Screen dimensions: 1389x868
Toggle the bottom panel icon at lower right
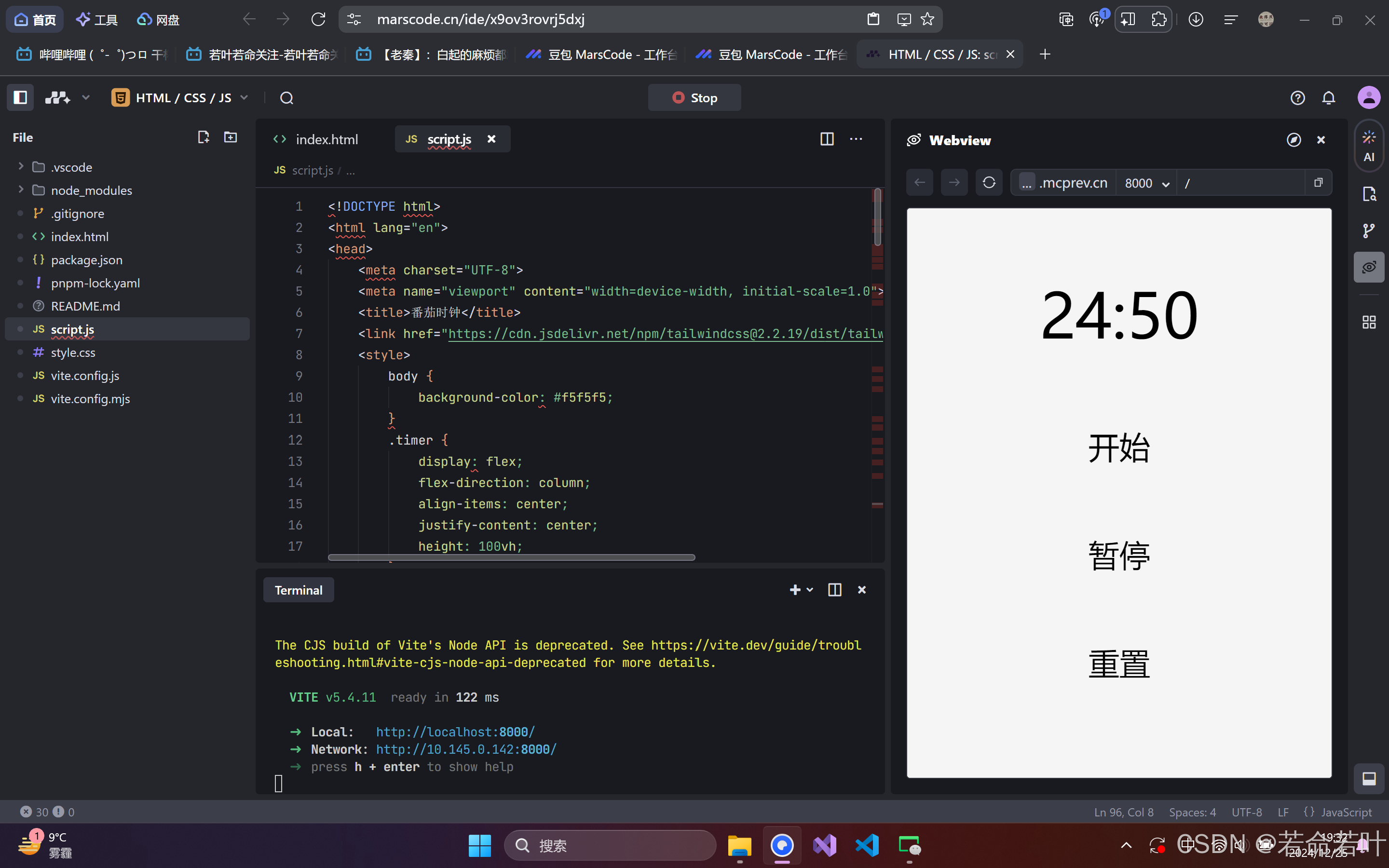1369,778
